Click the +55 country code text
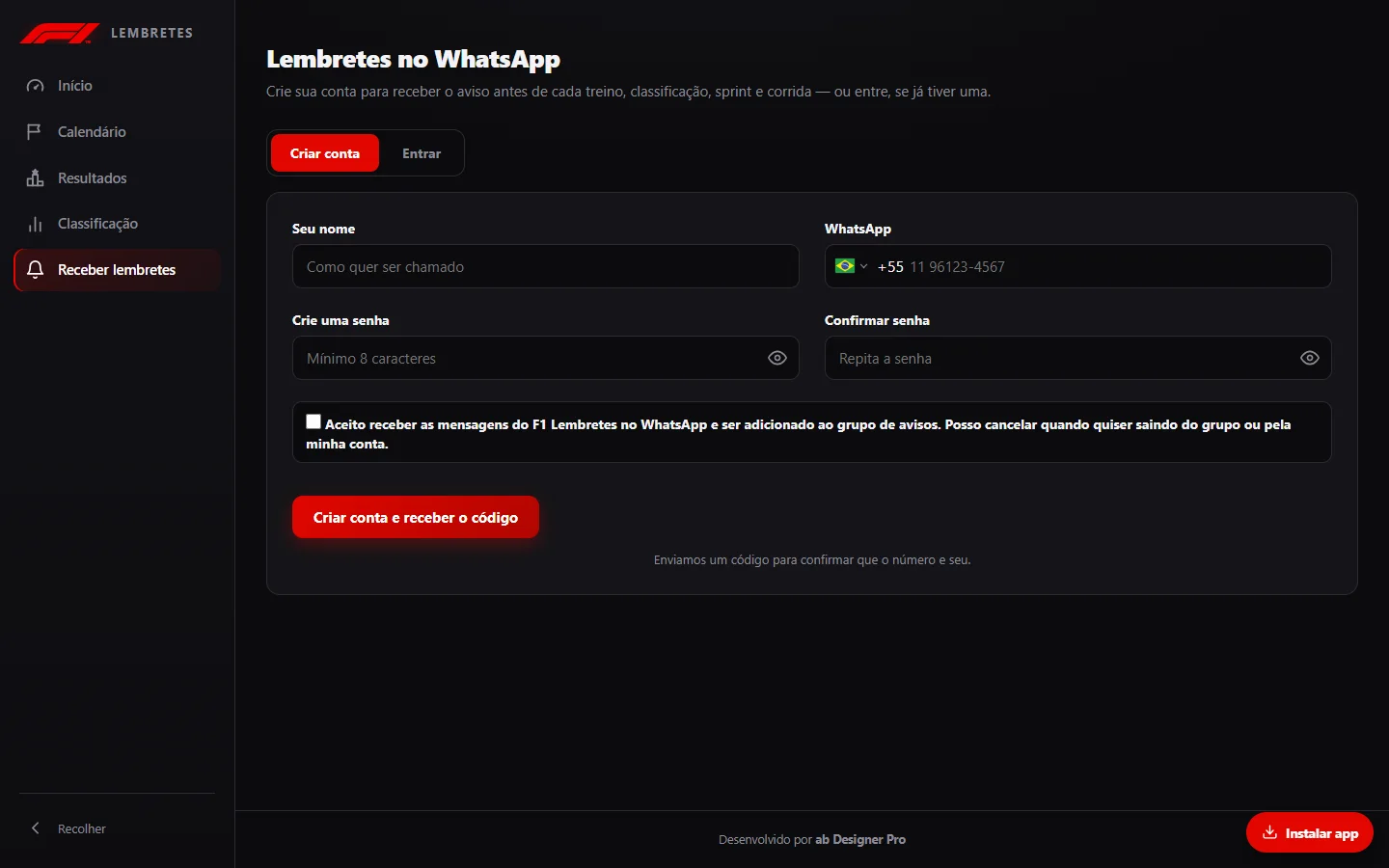This screenshot has width=1389, height=868. (890, 266)
